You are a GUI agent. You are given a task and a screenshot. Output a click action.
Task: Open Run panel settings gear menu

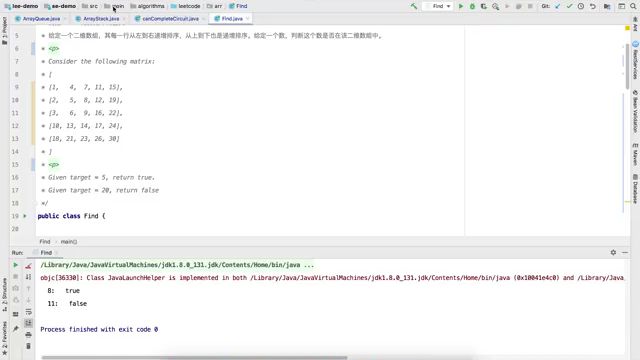[x=613, y=253]
